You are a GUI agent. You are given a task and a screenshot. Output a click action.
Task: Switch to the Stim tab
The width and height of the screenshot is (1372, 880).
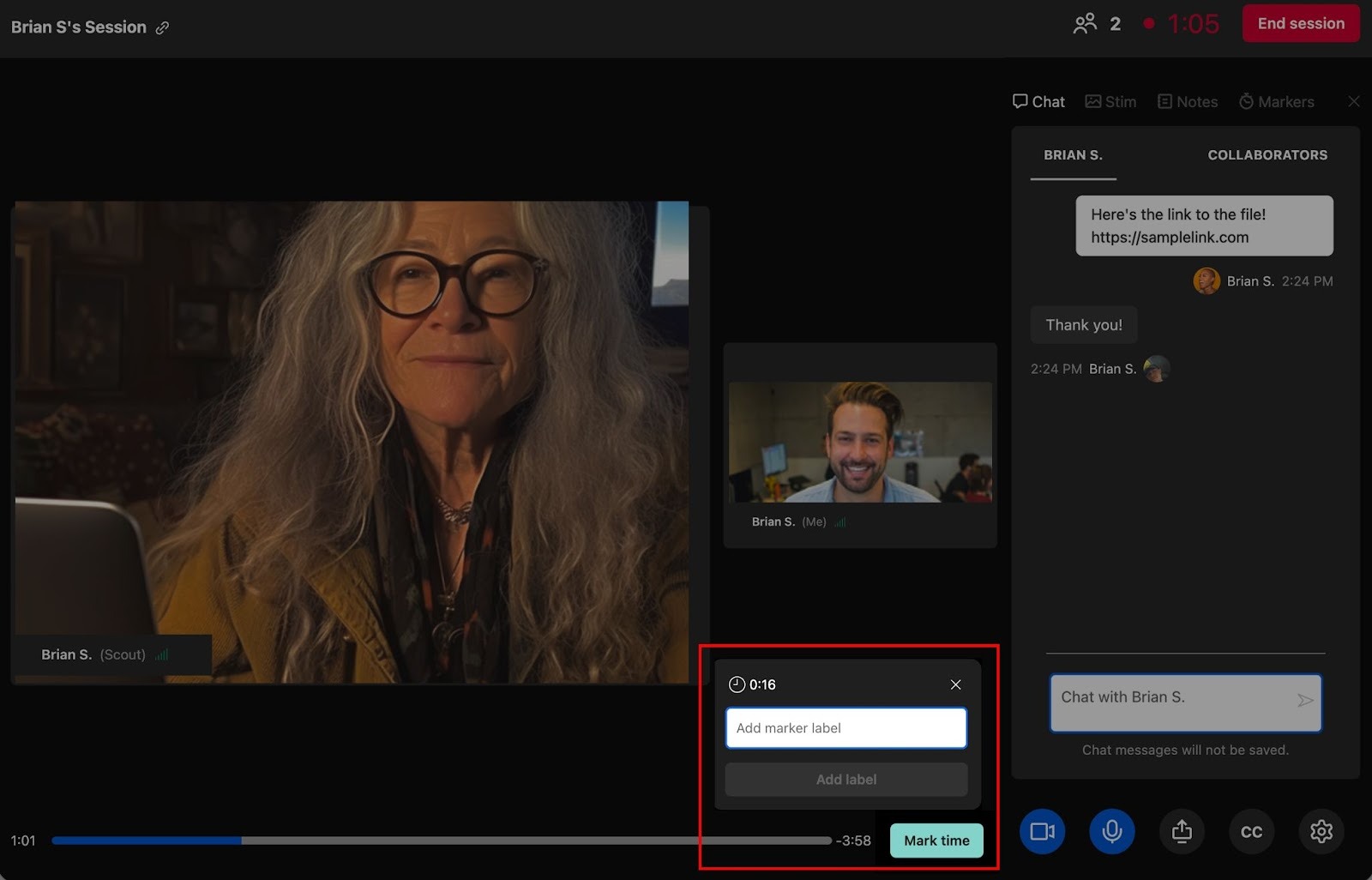pyautogui.click(x=1110, y=101)
